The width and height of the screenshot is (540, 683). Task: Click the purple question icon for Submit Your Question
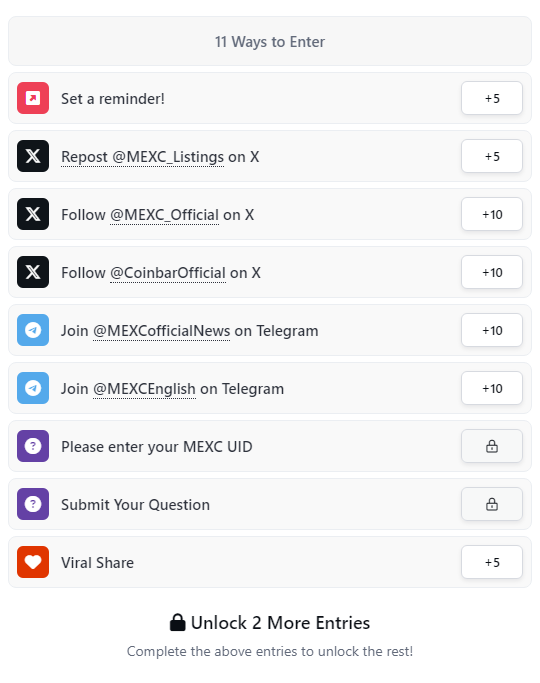point(33,504)
